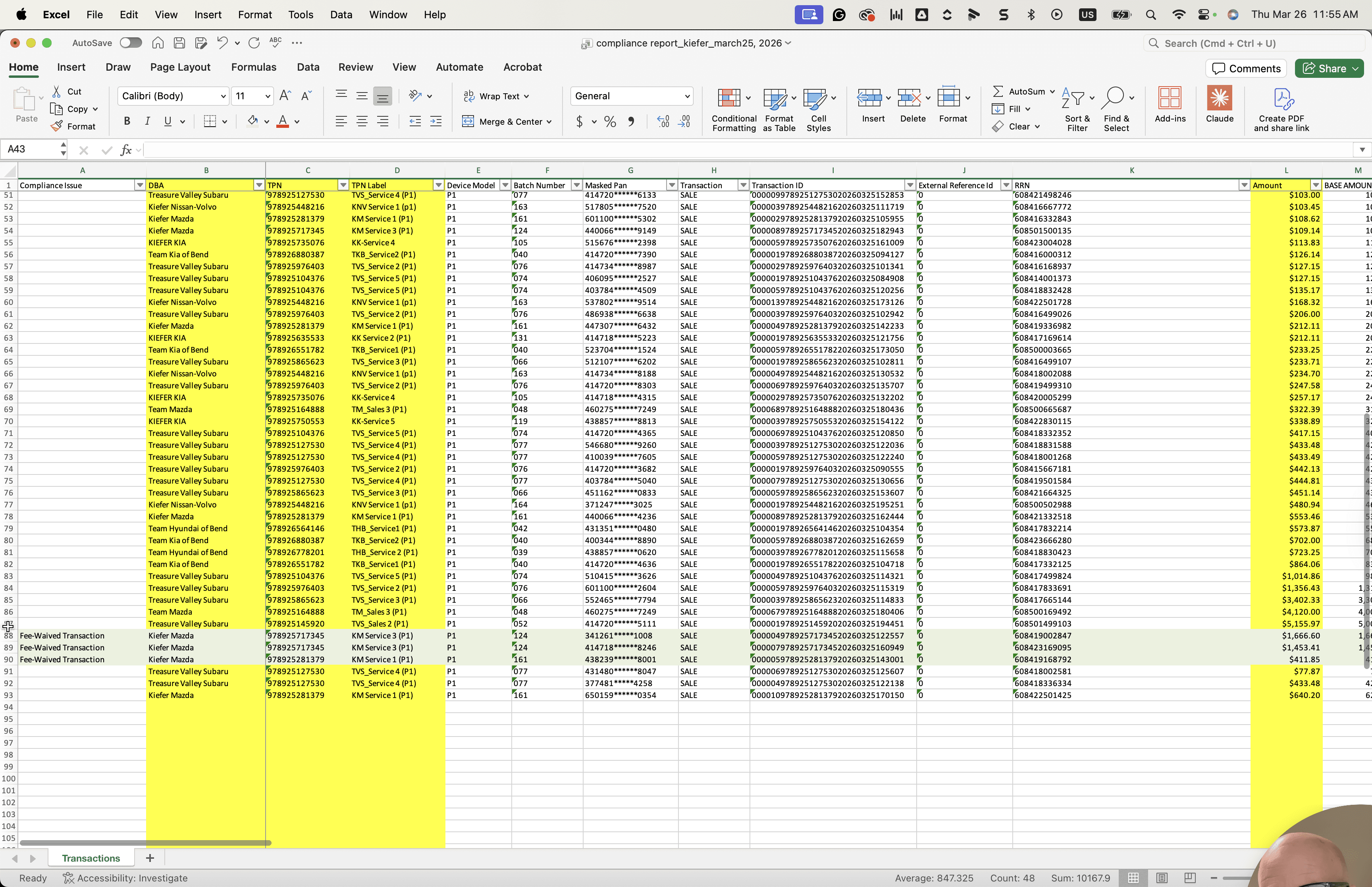The width and height of the screenshot is (1372, 887).
Task: Open the Formulas ribbon tab
Action: [x=254, y=67]
